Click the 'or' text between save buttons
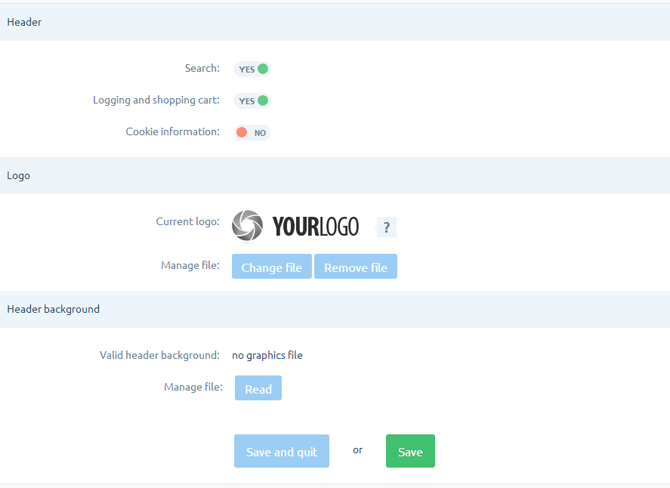 (x=358, y=450)
